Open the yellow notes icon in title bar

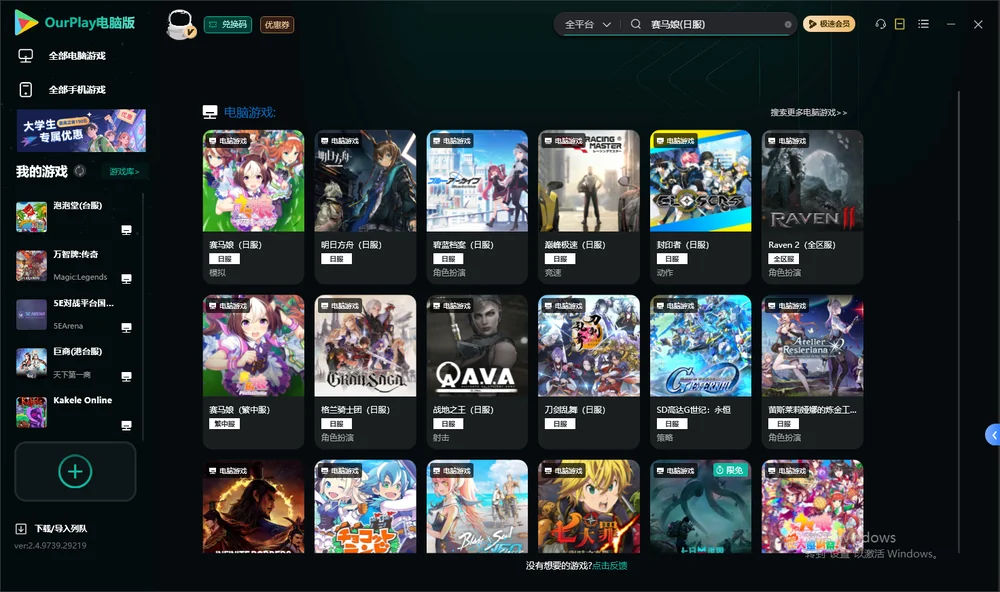(900, 24)
